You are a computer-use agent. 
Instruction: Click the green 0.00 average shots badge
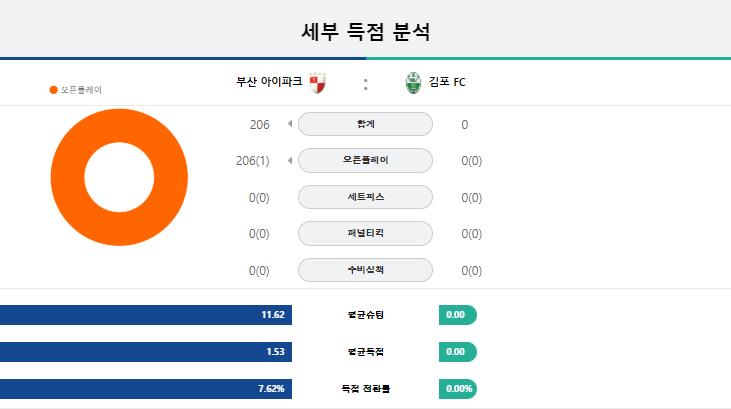tap(458, 315)
